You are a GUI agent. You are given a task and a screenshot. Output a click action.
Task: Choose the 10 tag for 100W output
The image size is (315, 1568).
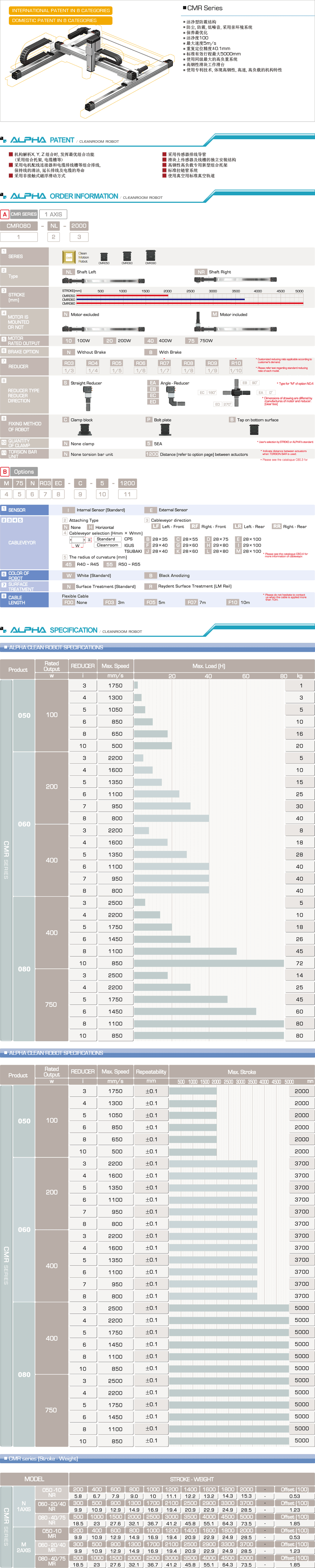click(68, 341)
